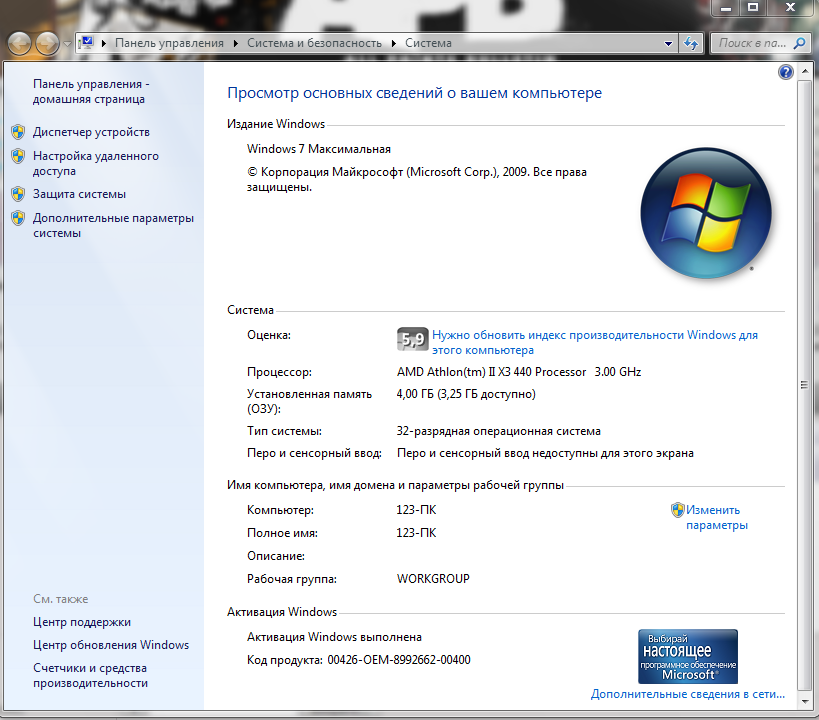Click the computer icon in the address bar

tap(88, 43)
